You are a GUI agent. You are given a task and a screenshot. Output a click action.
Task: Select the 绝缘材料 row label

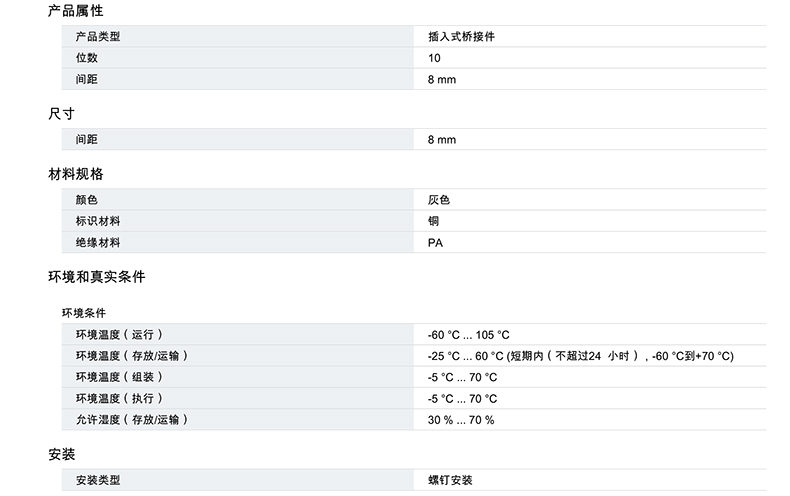click(x=98, y=242)
